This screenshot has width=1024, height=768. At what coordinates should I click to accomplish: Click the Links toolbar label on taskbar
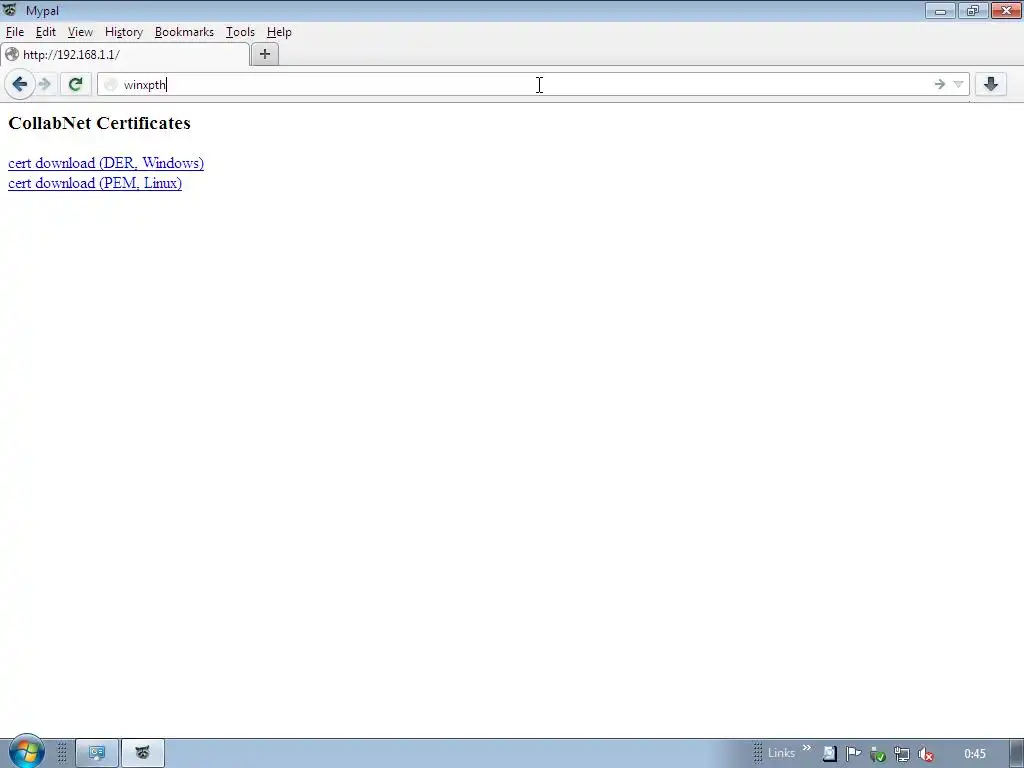point(781,753)
